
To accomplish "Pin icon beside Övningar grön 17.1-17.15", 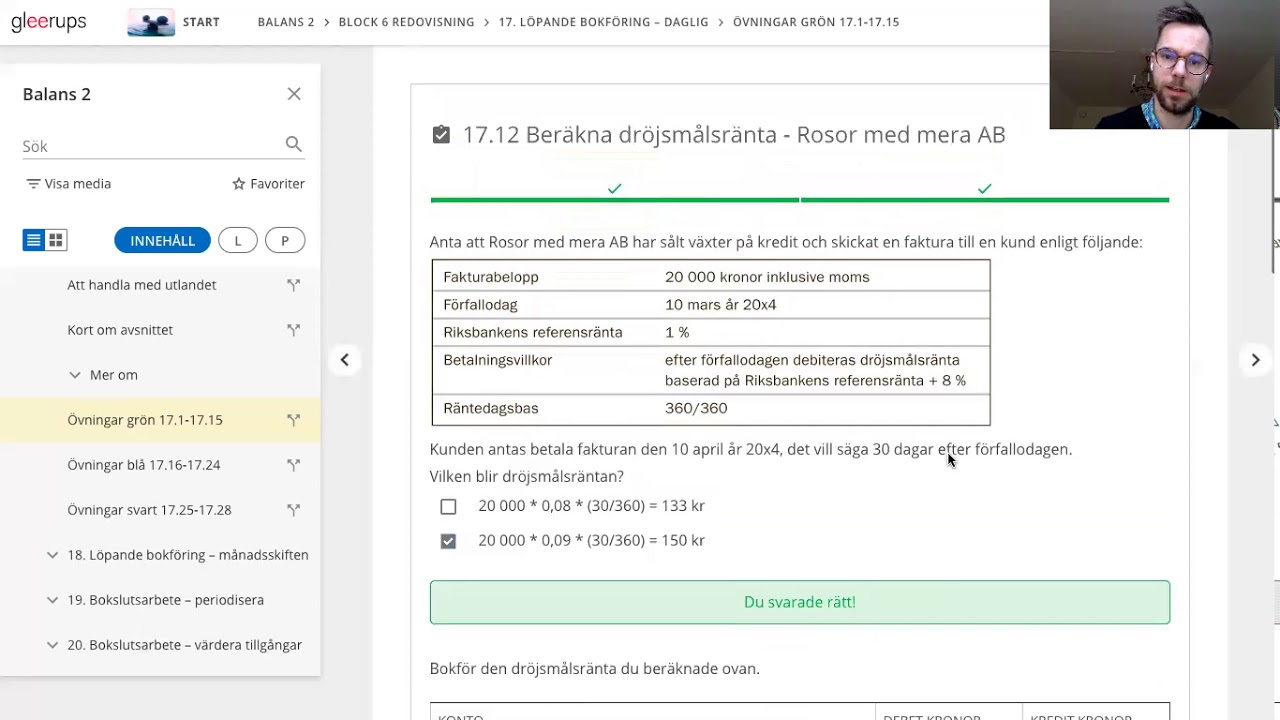I will pos(293,420).
